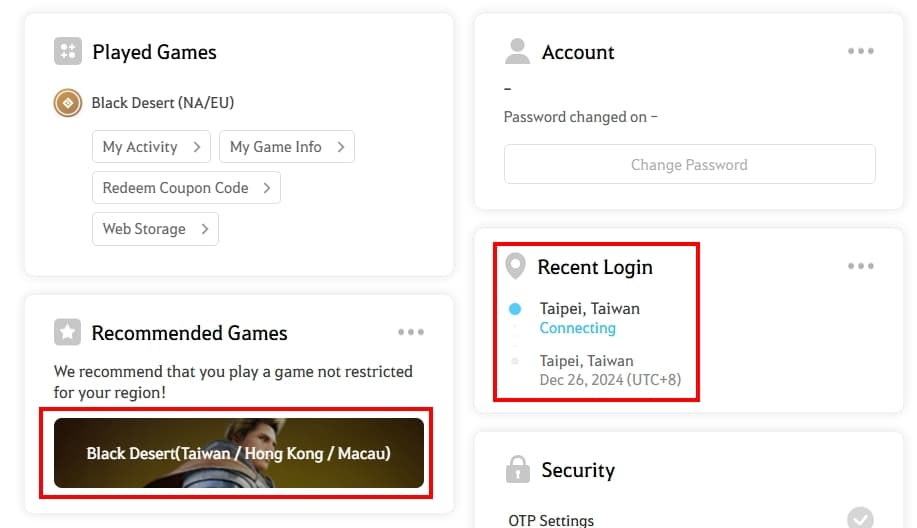Select Black Desert (Taiwan / Hong Kong / Macau) banner
The height and width of the screenshot is (528, 917).
click(x=239, y=453)
